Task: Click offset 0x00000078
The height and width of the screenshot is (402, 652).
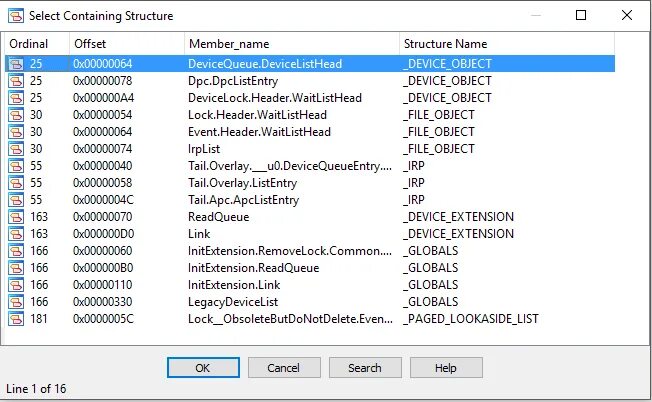Action: pos(103,81)
